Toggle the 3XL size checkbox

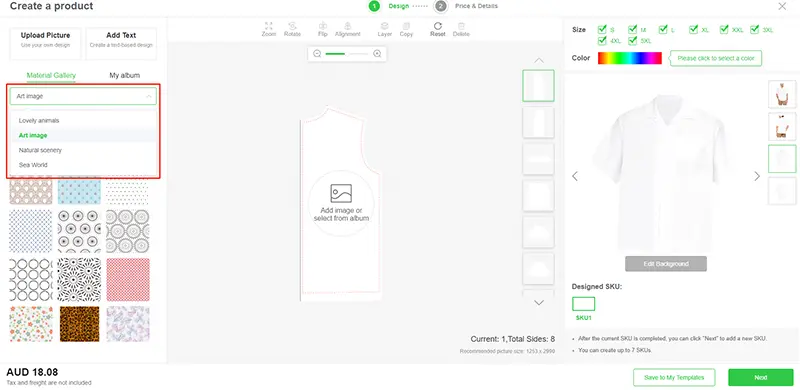[755, 30]
